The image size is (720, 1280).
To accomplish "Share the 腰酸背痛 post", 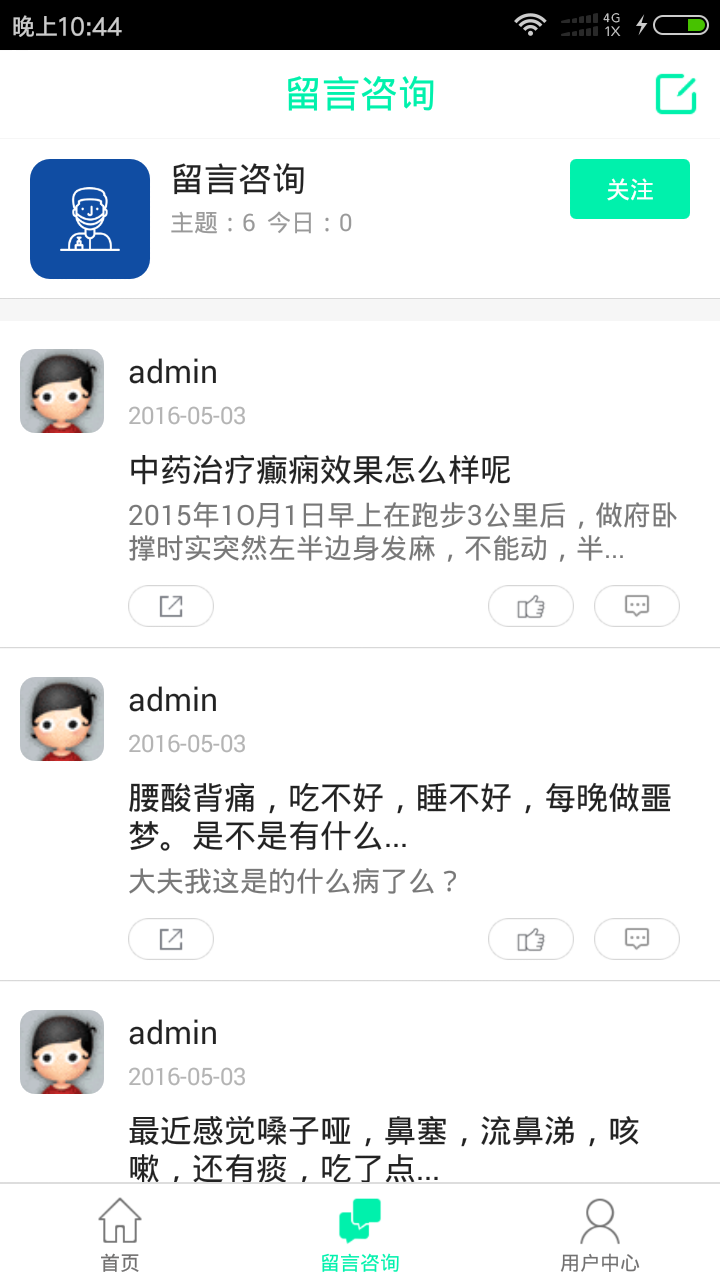I will click(171, 939).
